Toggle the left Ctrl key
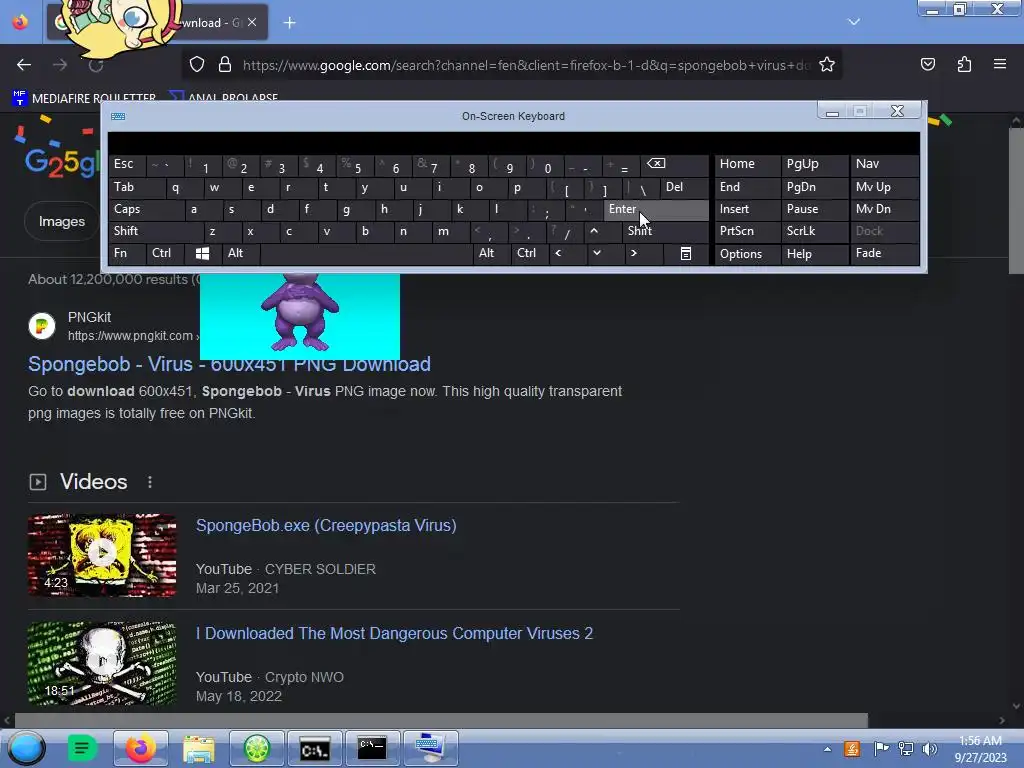The image size is (1024, 768). point(165,253)
